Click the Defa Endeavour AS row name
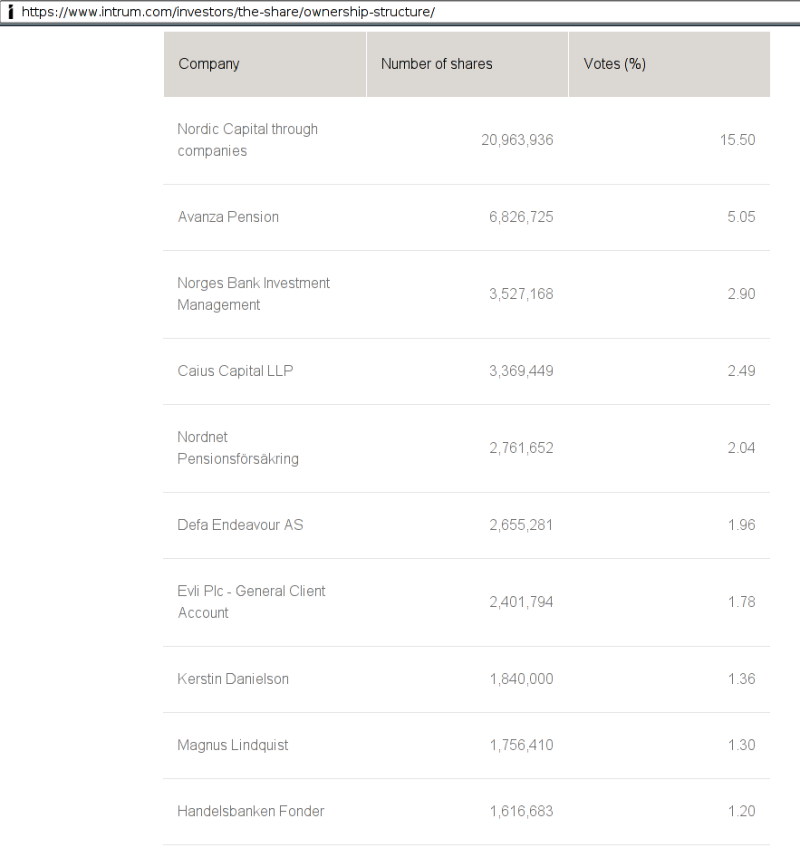Image resolution: width=800 pixels, height=857 pixels. (240, 525)
